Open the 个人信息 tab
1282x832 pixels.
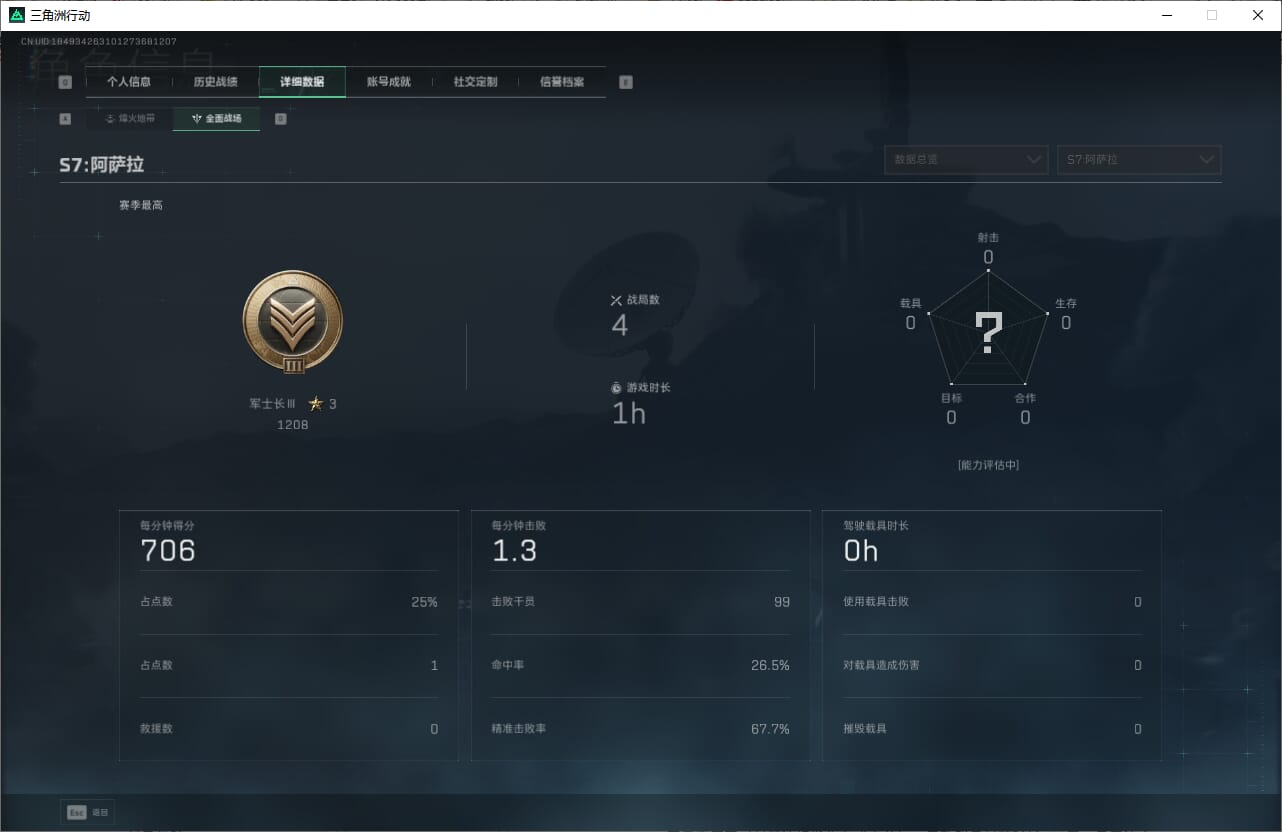pos(129,82)
